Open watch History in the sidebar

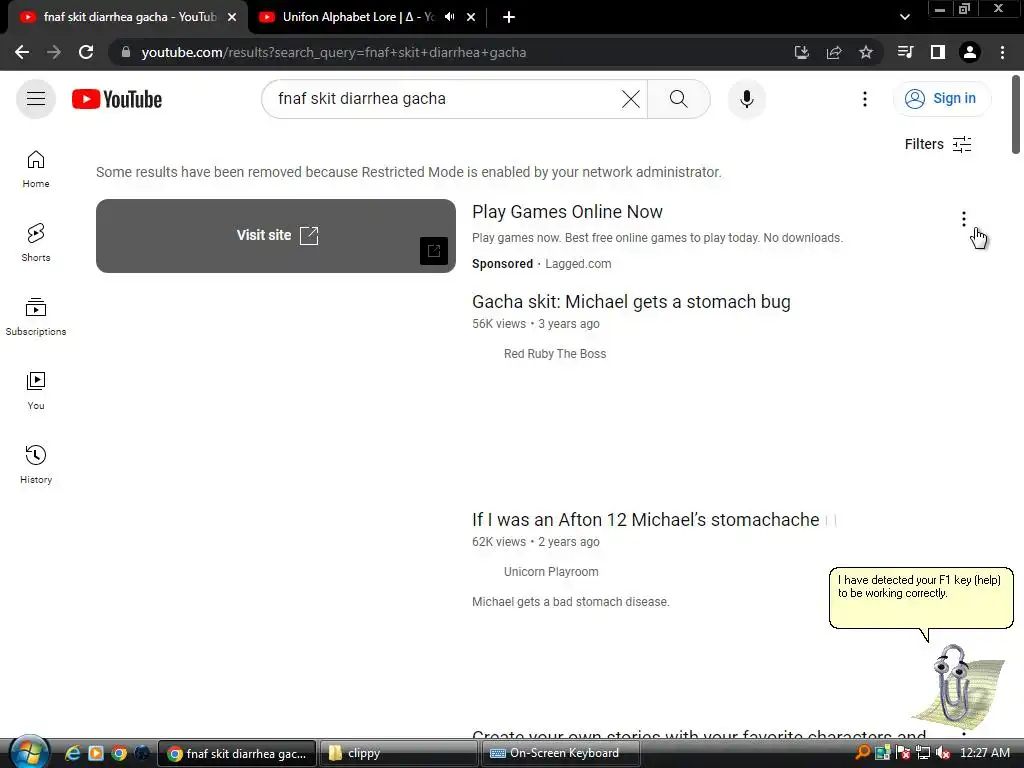click(36, 464)
